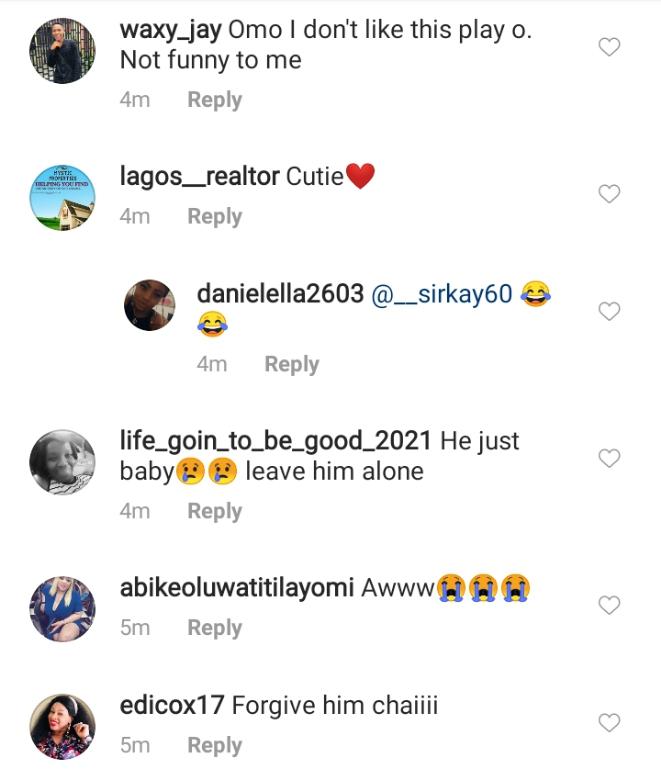Reply to the 'He just baby' comment

click(215, 511)
